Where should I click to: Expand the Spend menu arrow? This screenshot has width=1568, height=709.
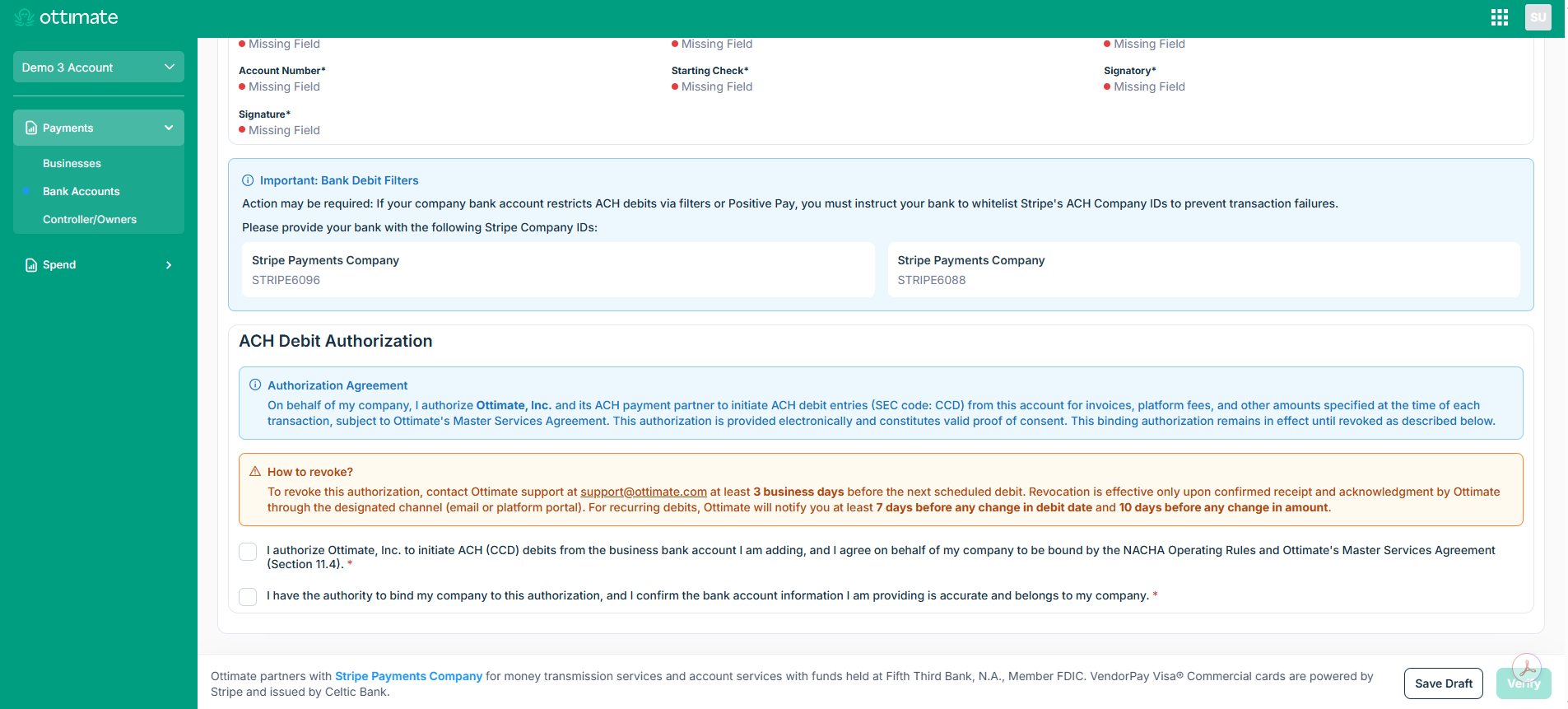(x=169, y=265)
